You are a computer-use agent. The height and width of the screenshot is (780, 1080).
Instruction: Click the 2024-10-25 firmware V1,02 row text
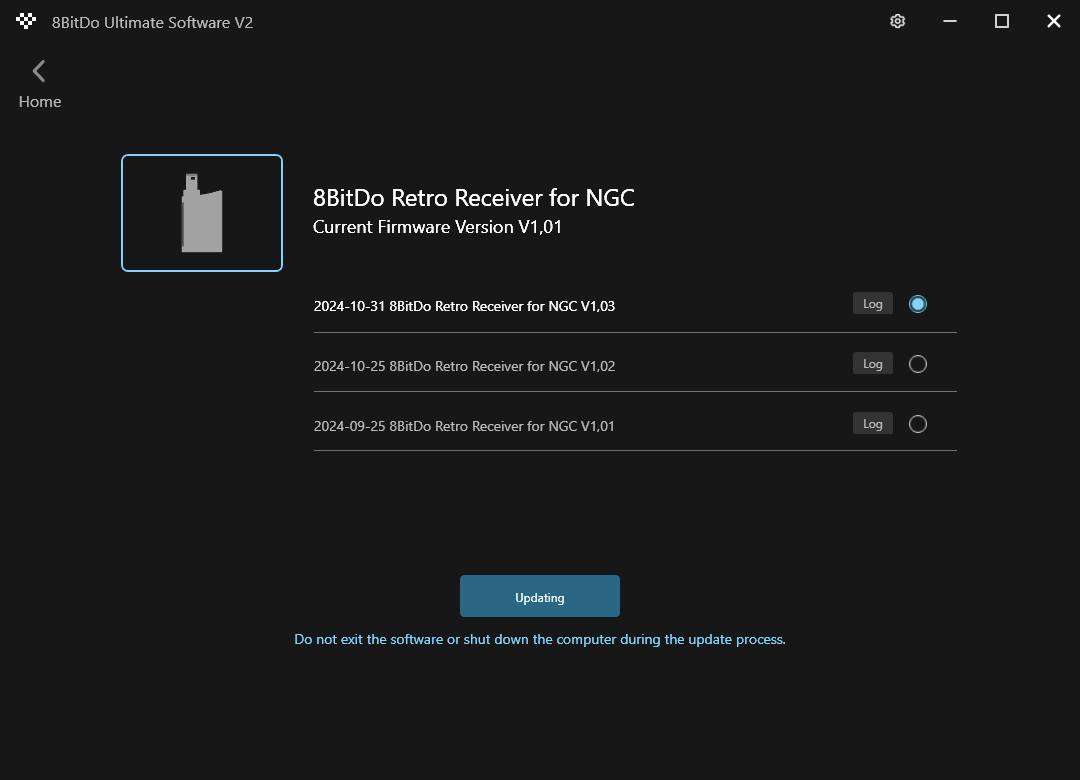click(x=464, y=366)
